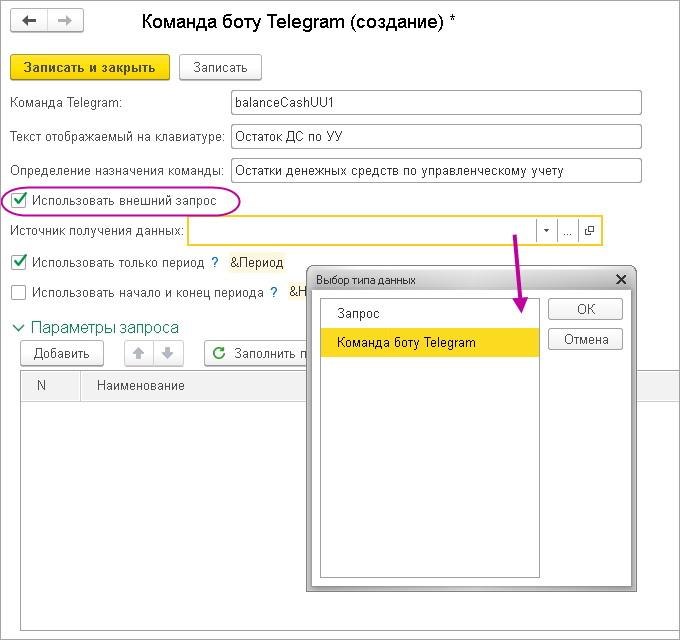Click the ellipsis select button in data source field
680x640 pixels.
567,230
